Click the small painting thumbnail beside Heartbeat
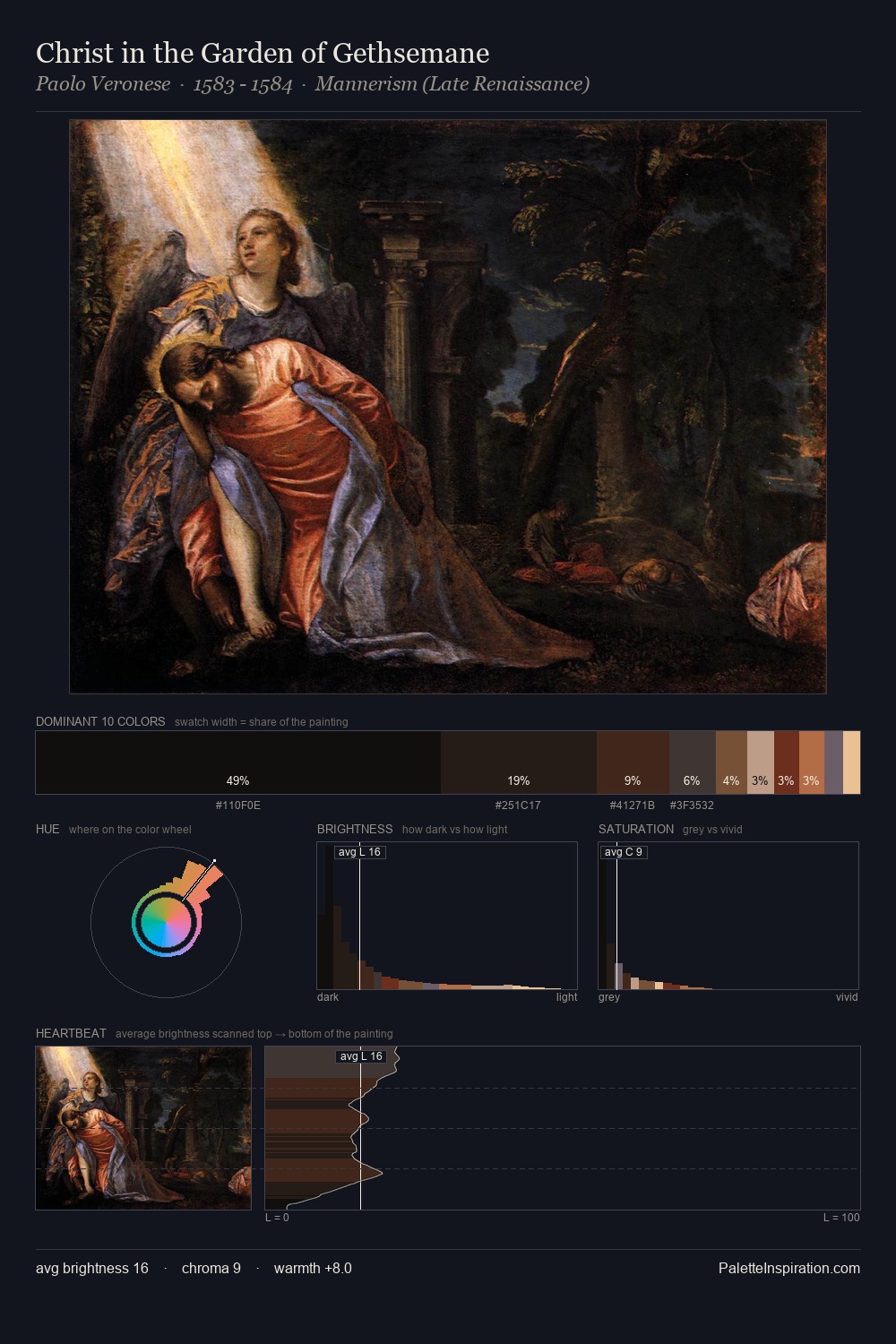Screen dimensions: 896x1344 point(143,1128)
